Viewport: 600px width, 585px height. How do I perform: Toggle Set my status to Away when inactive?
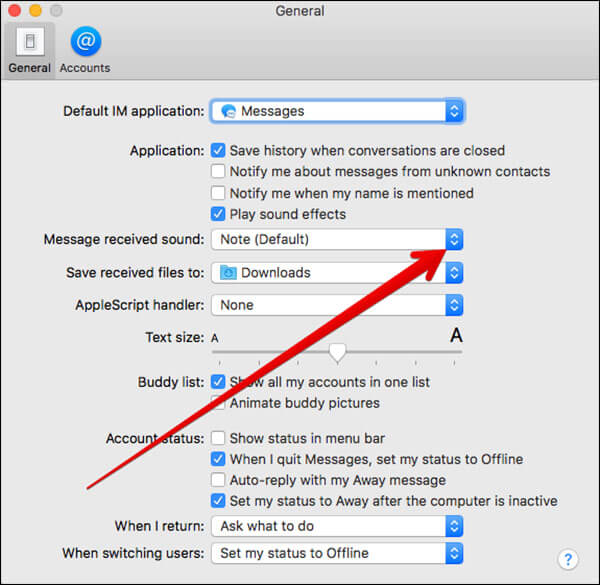[218, 501]
